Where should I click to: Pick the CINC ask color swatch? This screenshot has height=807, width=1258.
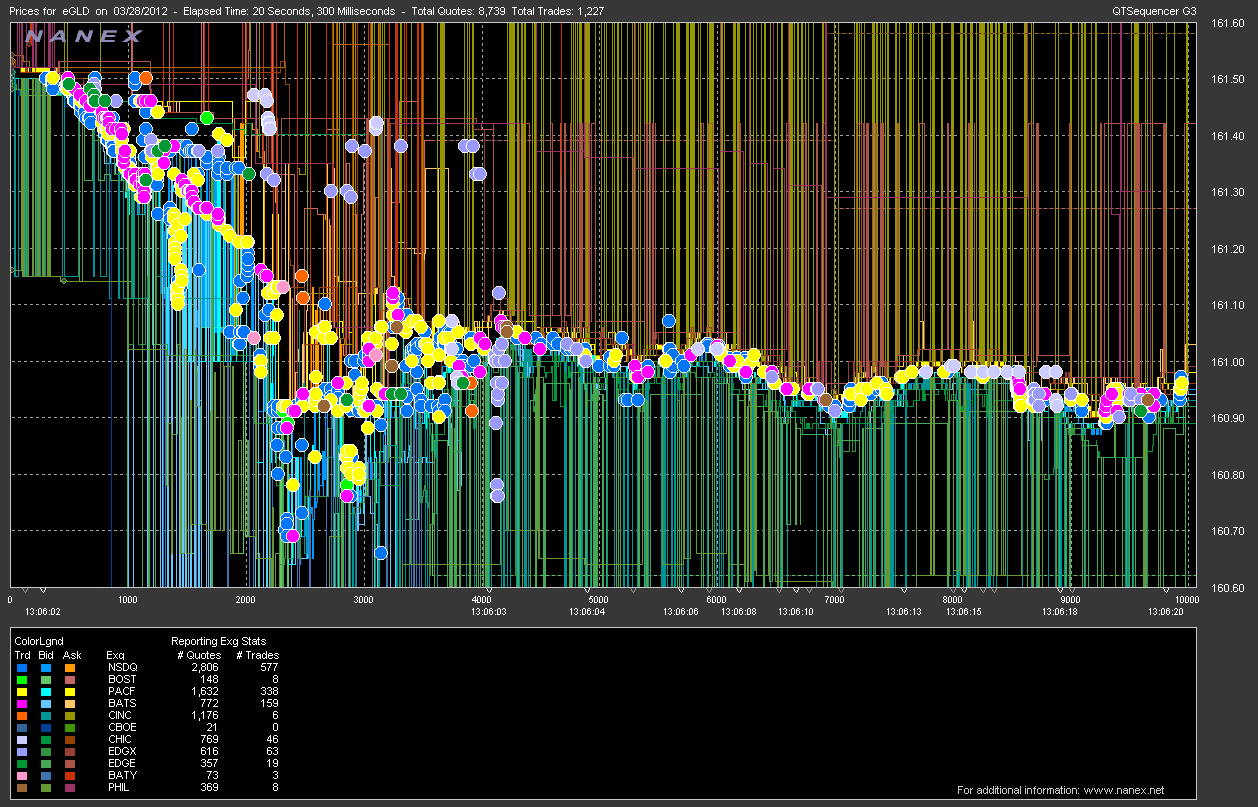(x=69, y=715)
